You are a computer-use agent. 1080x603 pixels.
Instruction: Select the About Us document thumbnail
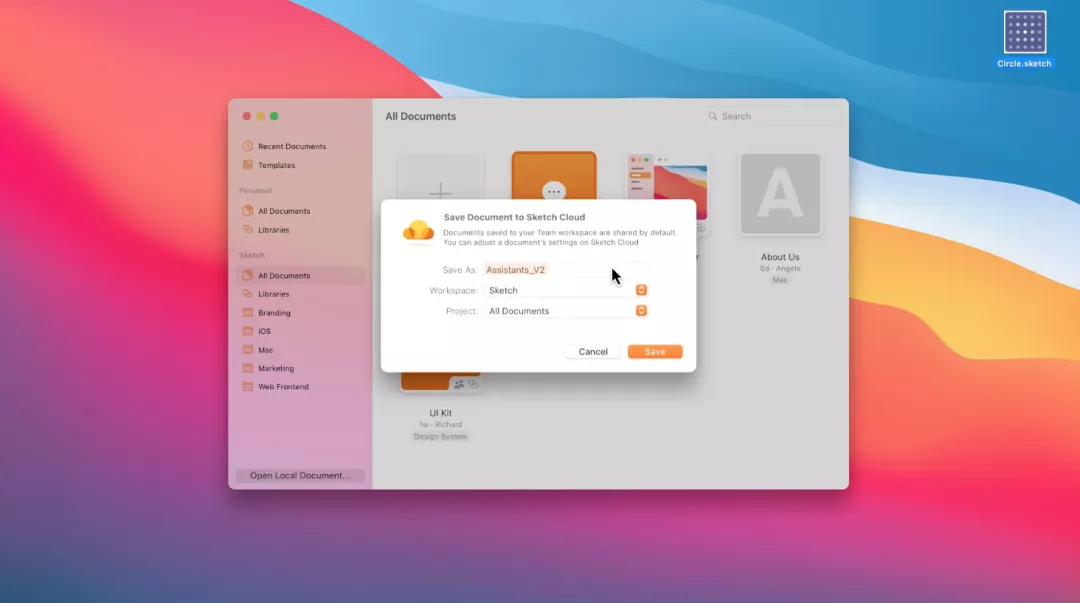[x=780, y=195]
